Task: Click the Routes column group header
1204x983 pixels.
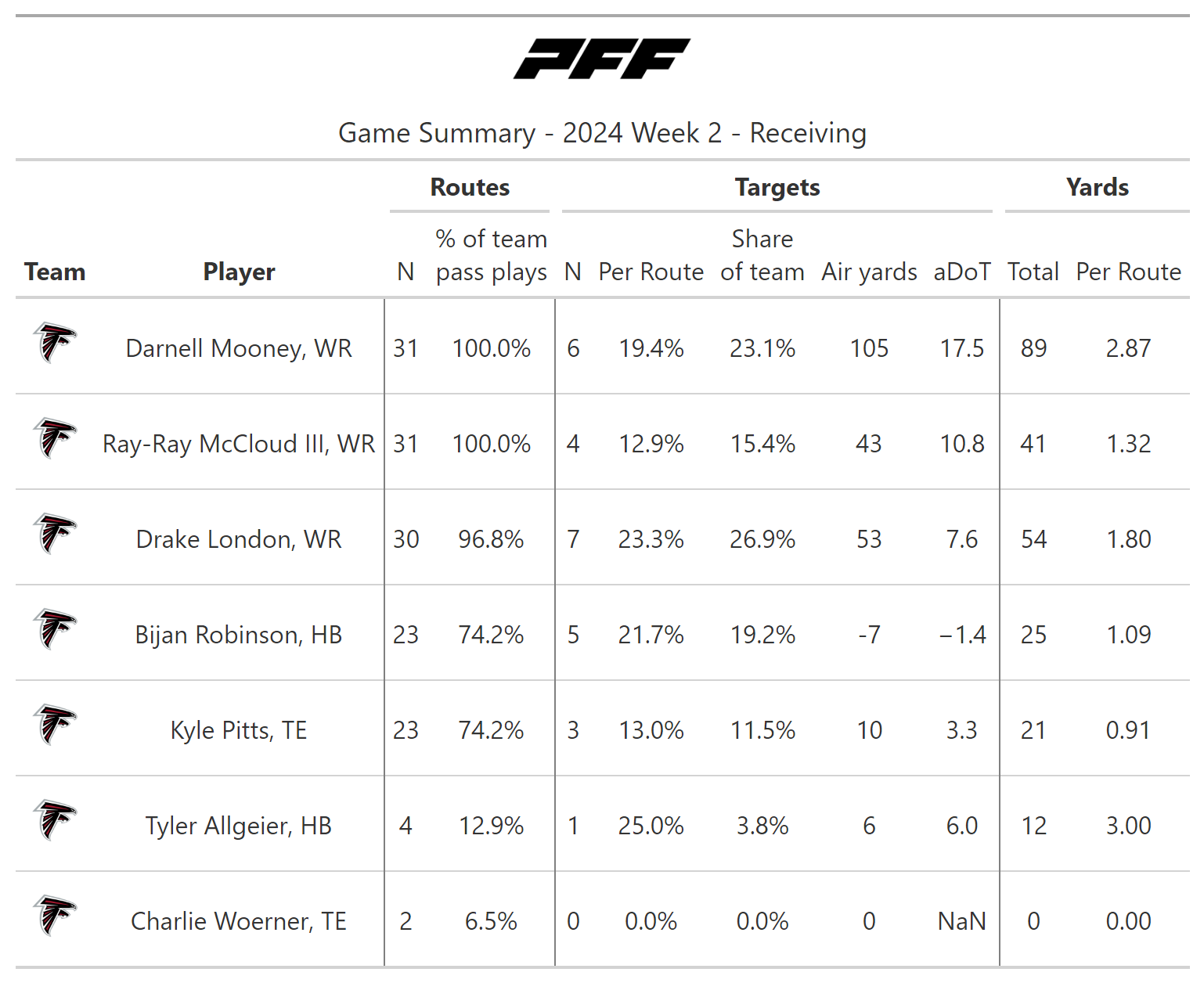Action: point(470,187)
